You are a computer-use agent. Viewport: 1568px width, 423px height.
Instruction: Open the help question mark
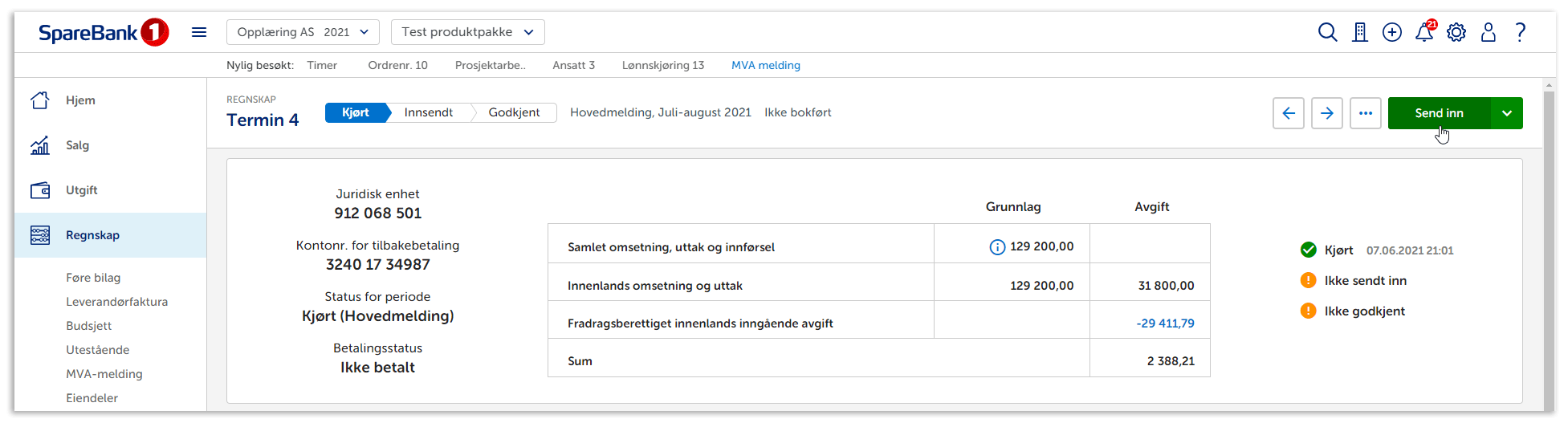tap(1521, 32)
